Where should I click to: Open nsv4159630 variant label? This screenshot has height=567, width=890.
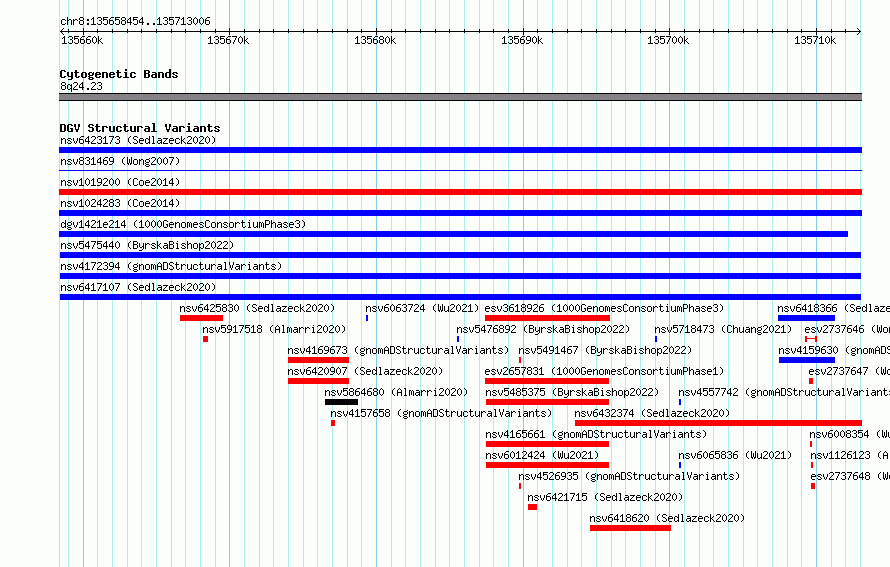(x=834, y=350)
